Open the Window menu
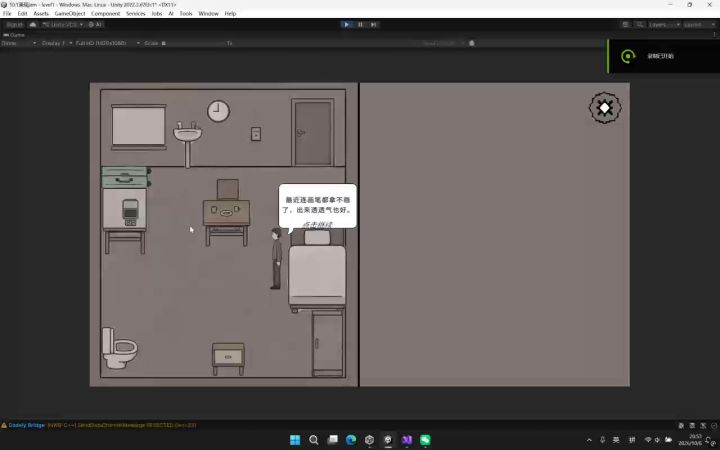Viewport: 720px width, 450px height. (208, 13)
